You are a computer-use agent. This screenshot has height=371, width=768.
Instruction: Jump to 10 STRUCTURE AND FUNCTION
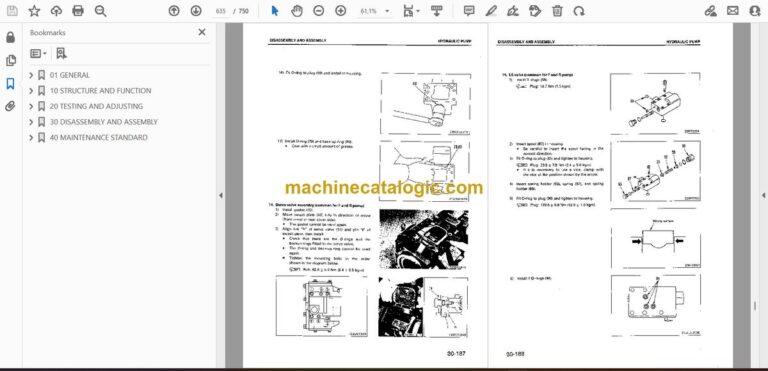coord(100,91)
